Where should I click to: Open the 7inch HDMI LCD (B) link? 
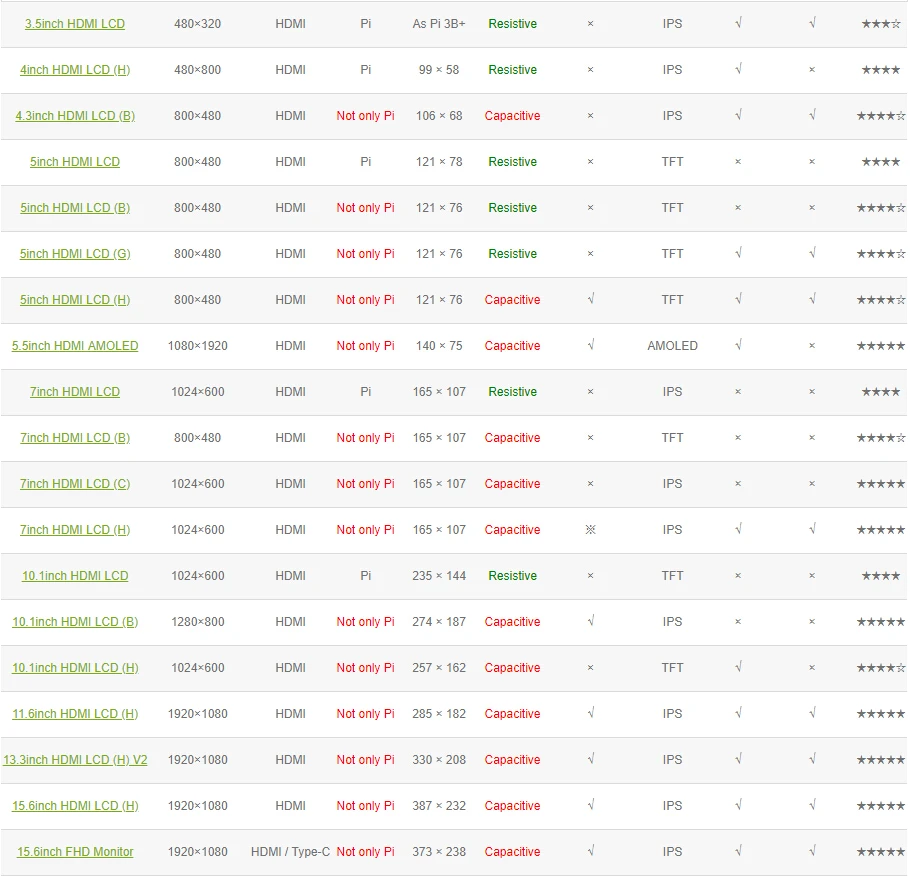[75, 438]
